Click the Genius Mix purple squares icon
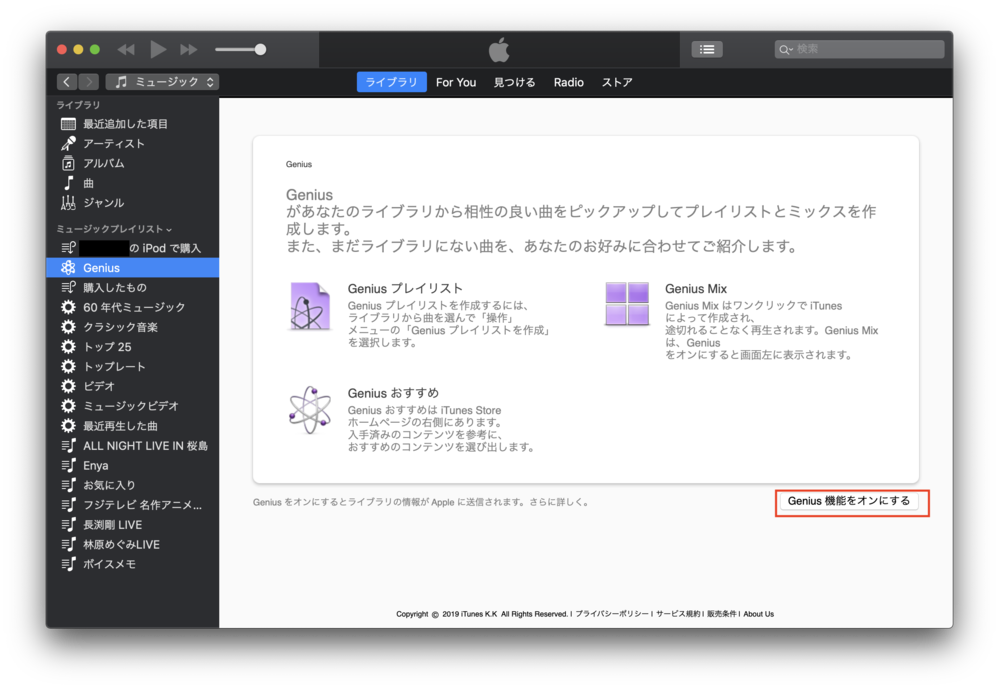 (627, 304)
